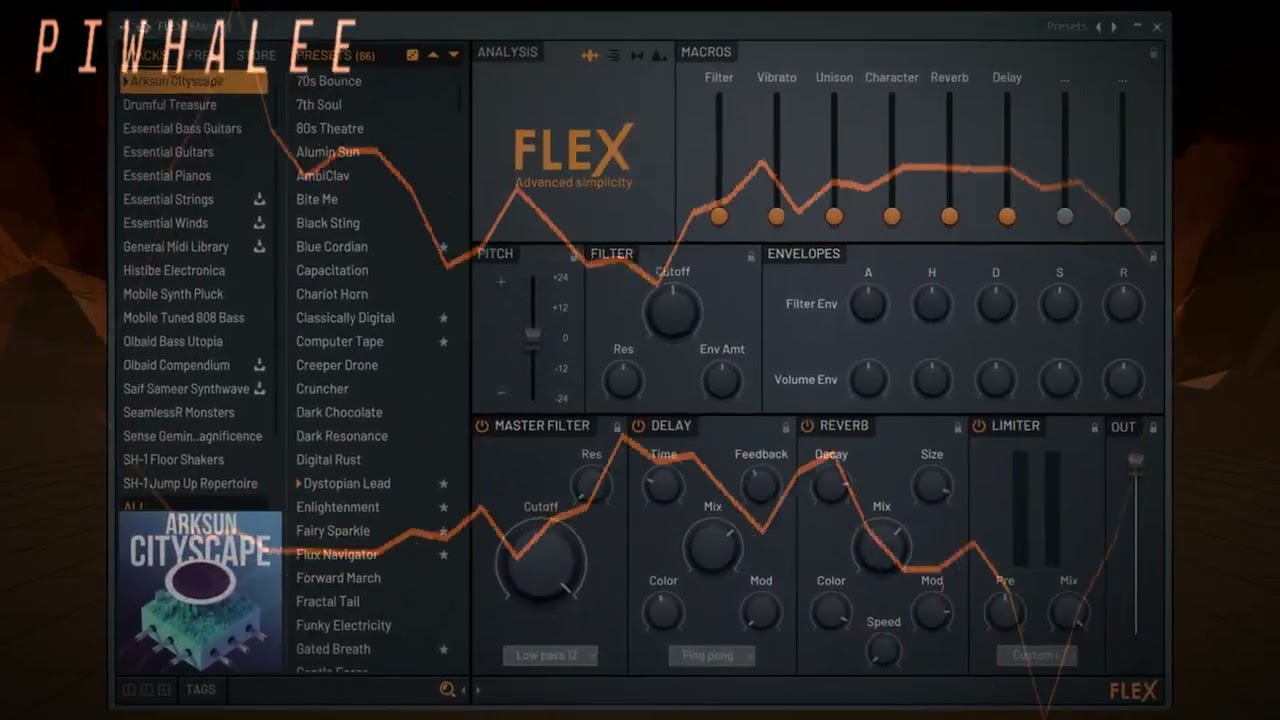This screenshot has width=1280, height=720.
Task: Favorite star for Computer Tape preset
Action: (x=443, y=341)
